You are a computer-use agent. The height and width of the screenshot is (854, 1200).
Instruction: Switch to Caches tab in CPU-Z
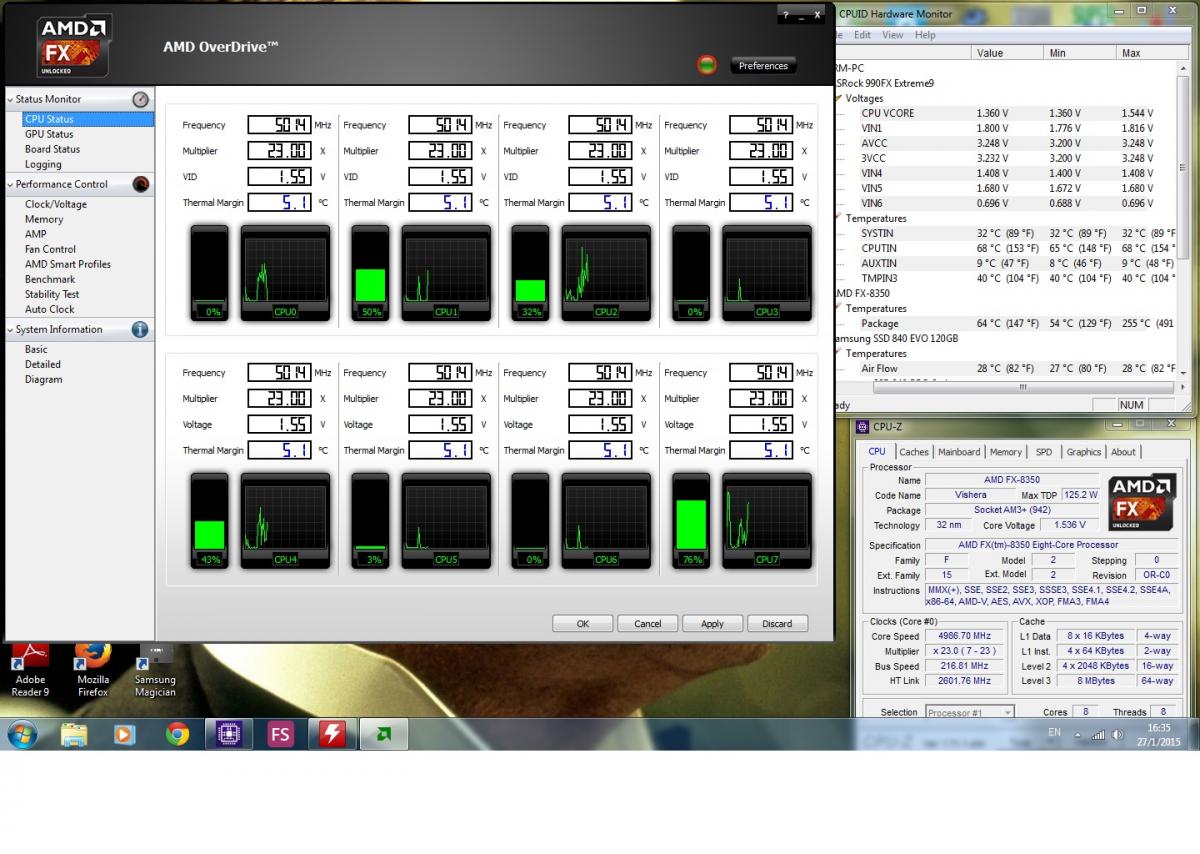pos(914,452)
